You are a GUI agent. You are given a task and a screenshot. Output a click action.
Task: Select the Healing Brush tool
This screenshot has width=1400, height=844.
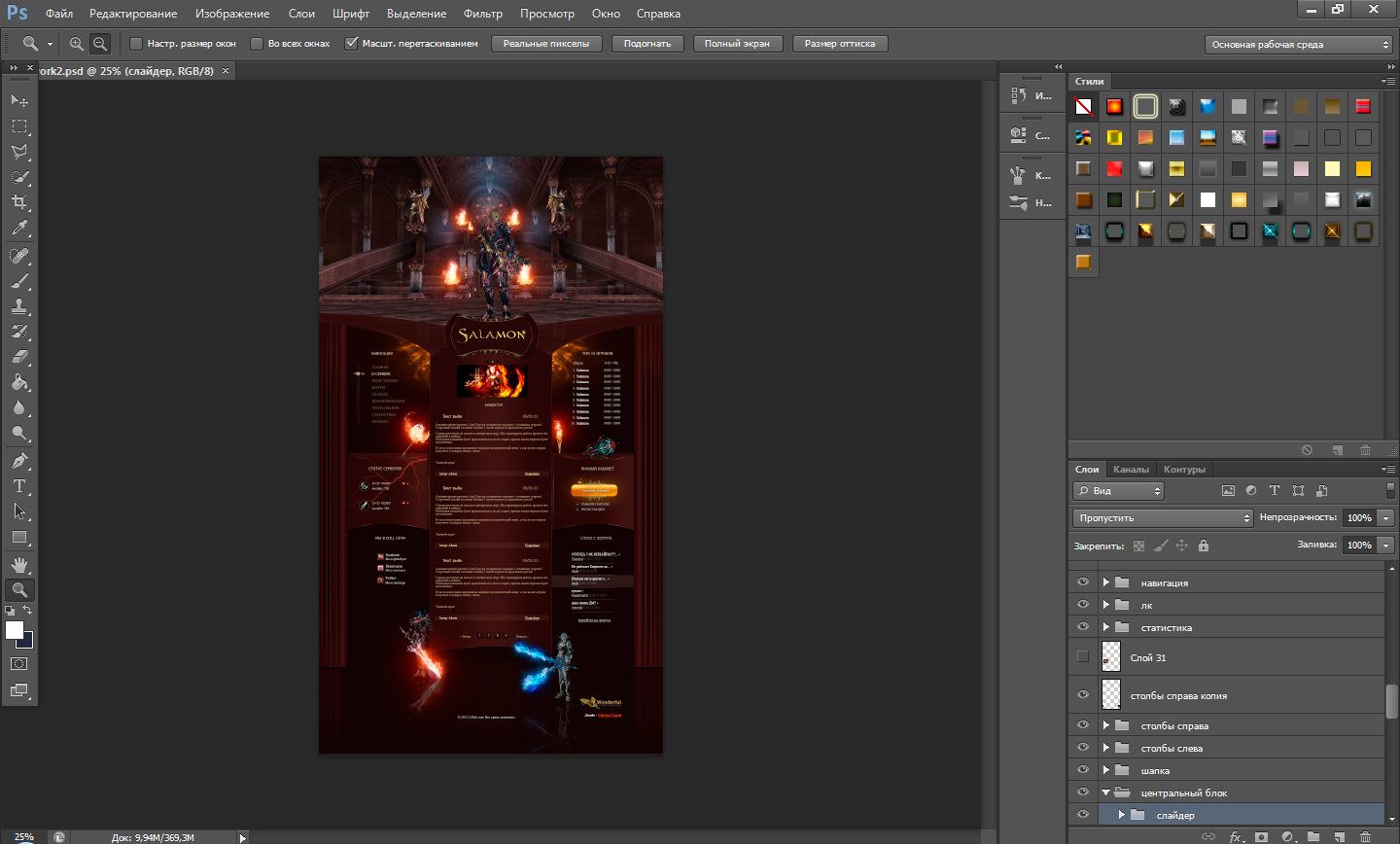(x=19, y=256)
